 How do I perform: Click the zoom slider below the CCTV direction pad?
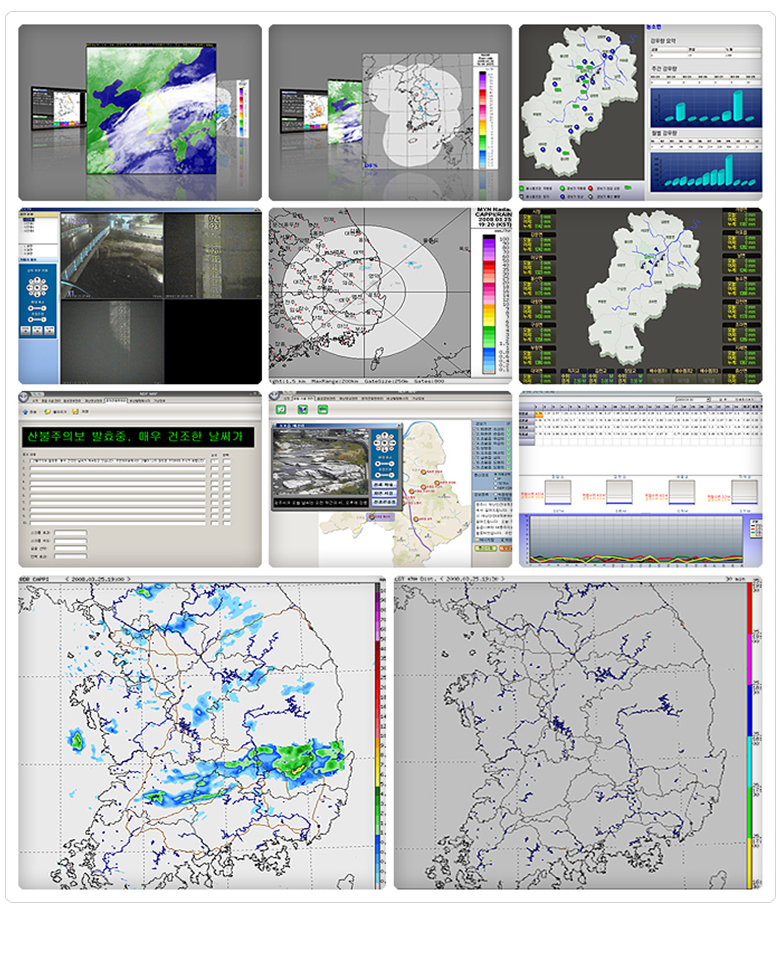click(x=39, y=306)
